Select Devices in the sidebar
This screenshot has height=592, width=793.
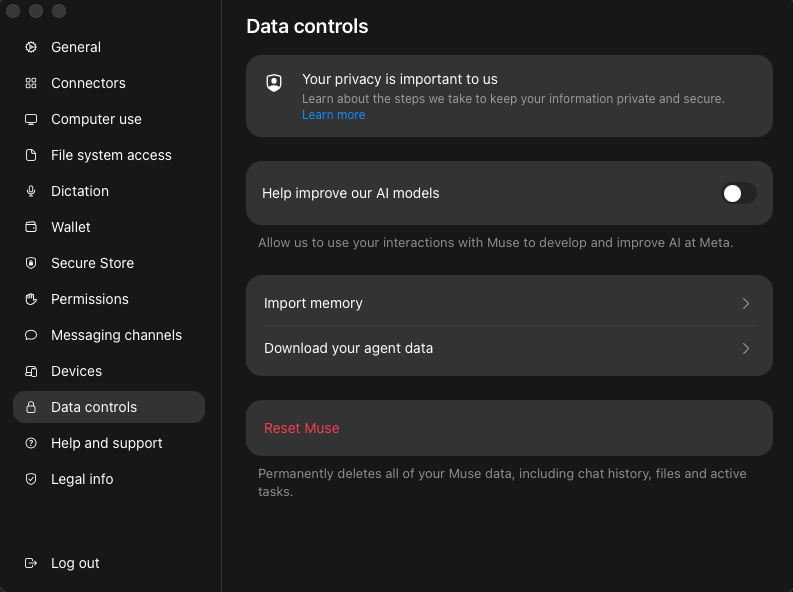point(109,371)
